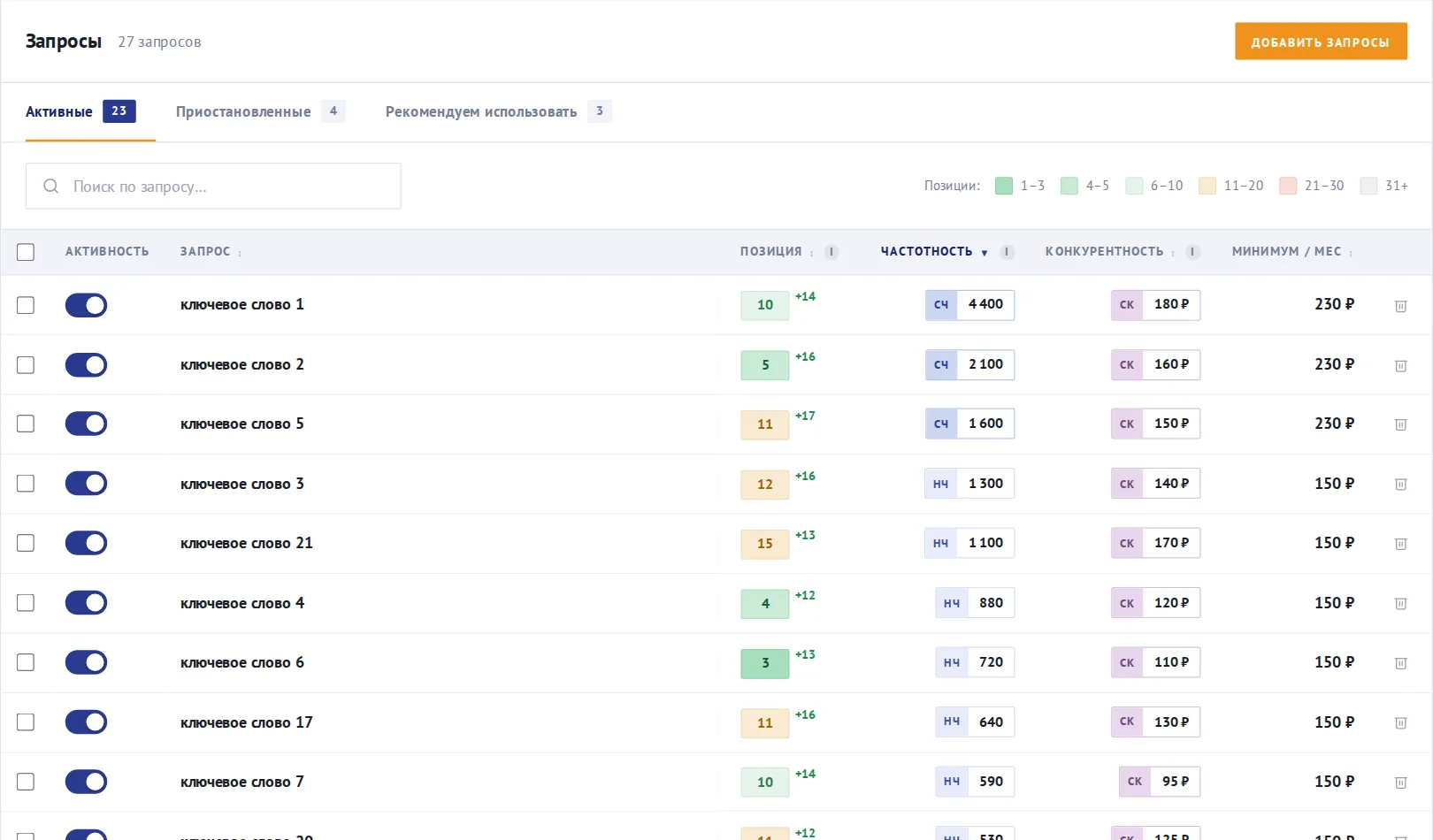1433x840 pixels.
Task: Switch off activity for ключевое слово 21
Action: [86, 543]
